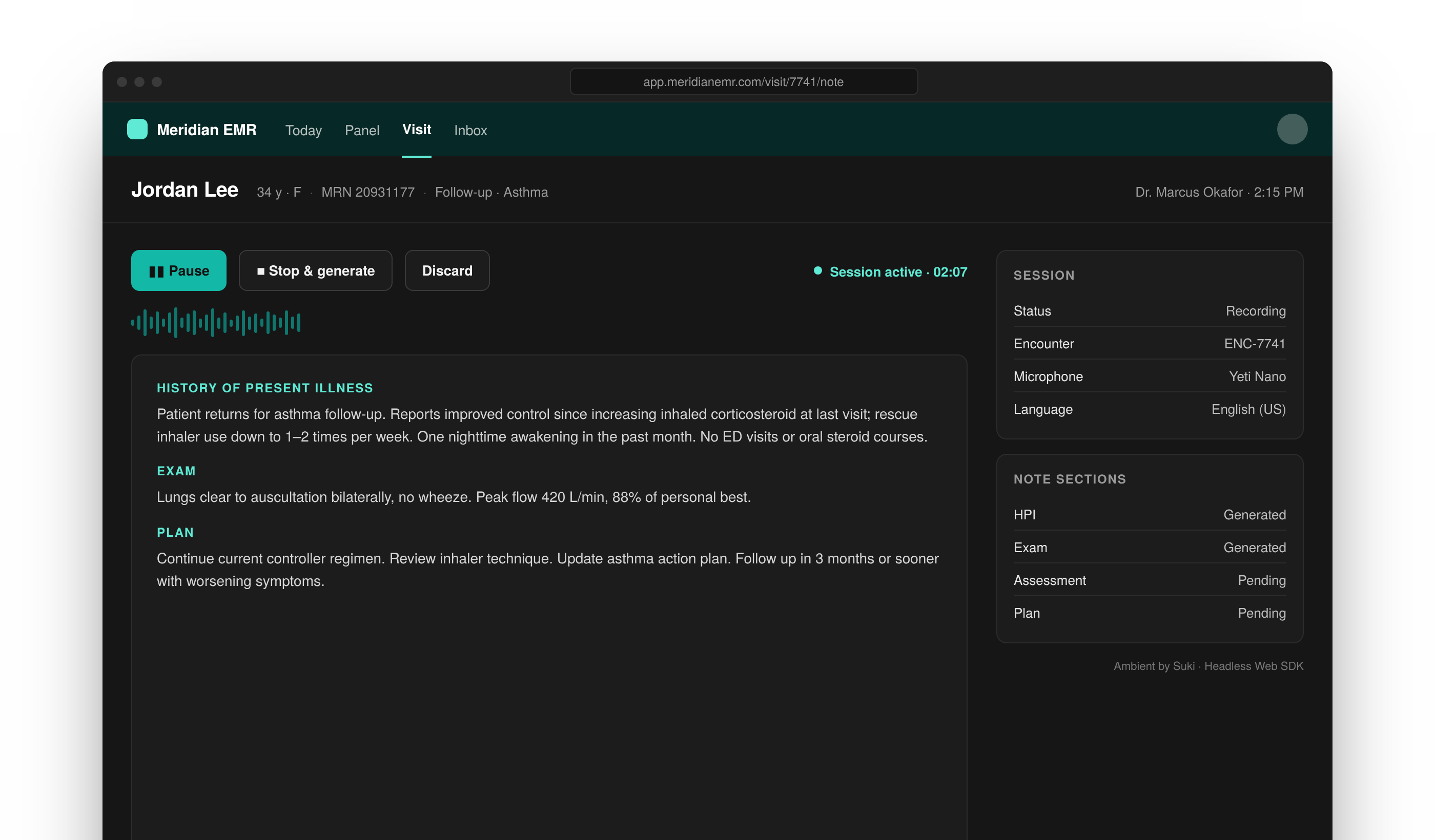Click the lungs clear exam text
The image size is (1435, 840).
[x=454, y=497]
